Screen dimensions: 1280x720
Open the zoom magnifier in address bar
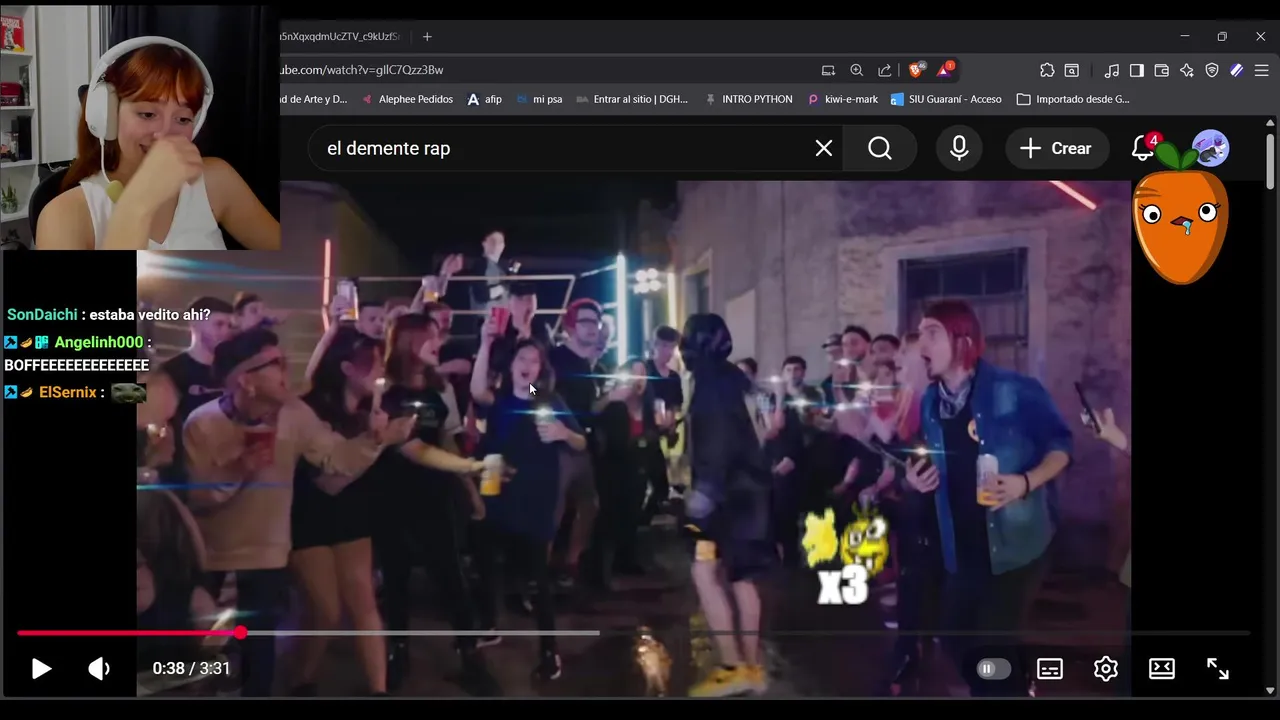(856, 70)
